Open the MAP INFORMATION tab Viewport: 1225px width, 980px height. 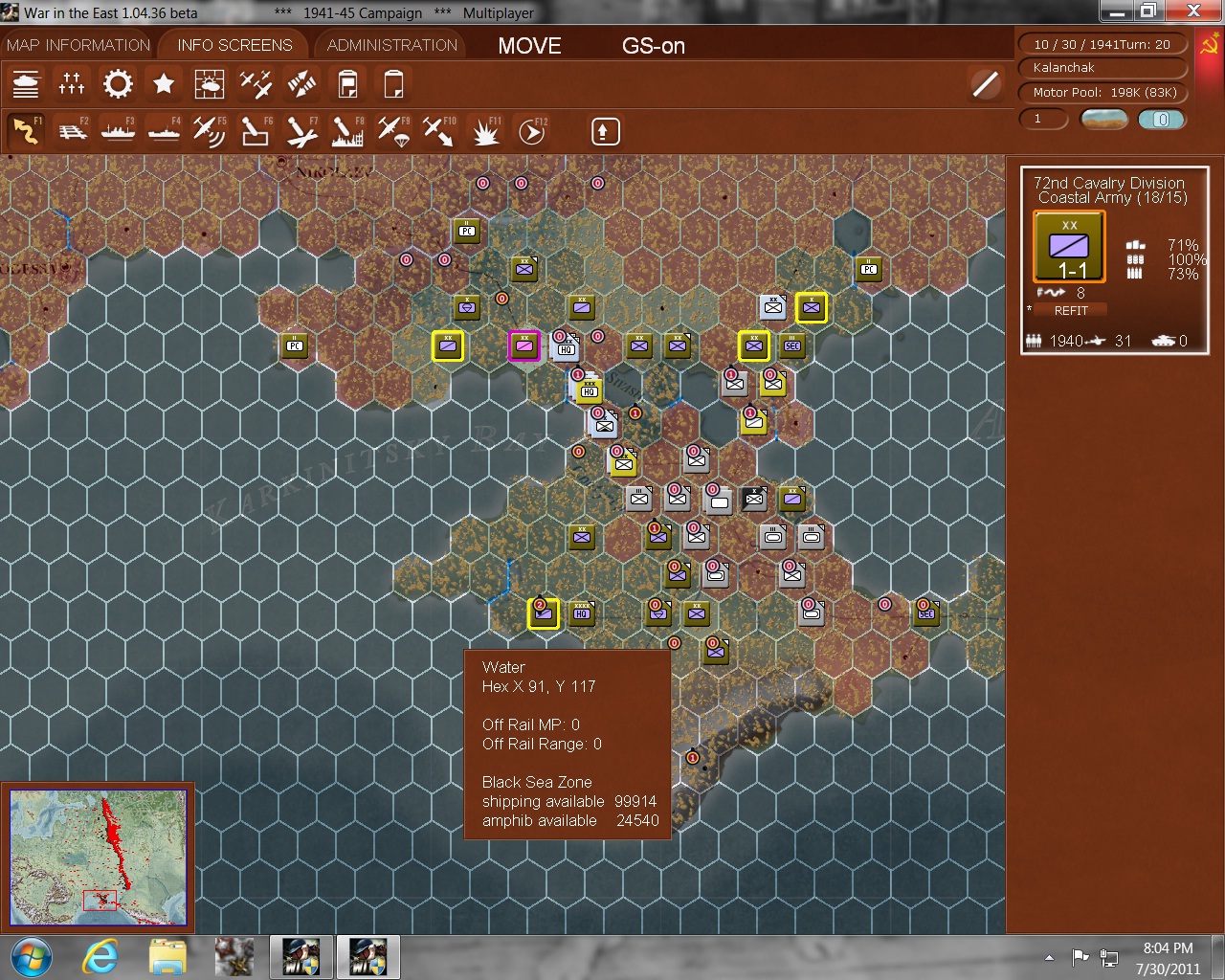click(x=78, y=45)
